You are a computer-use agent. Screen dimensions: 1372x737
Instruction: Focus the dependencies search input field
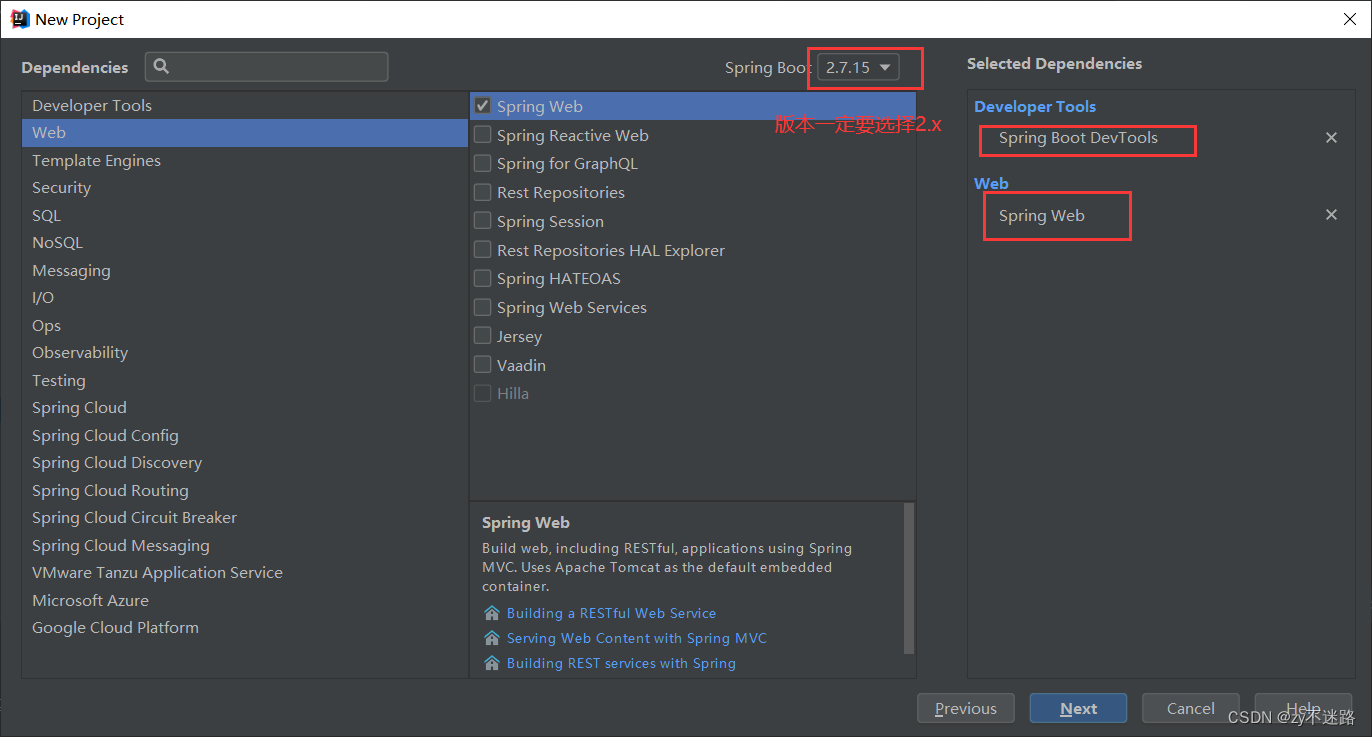(267, 67)
